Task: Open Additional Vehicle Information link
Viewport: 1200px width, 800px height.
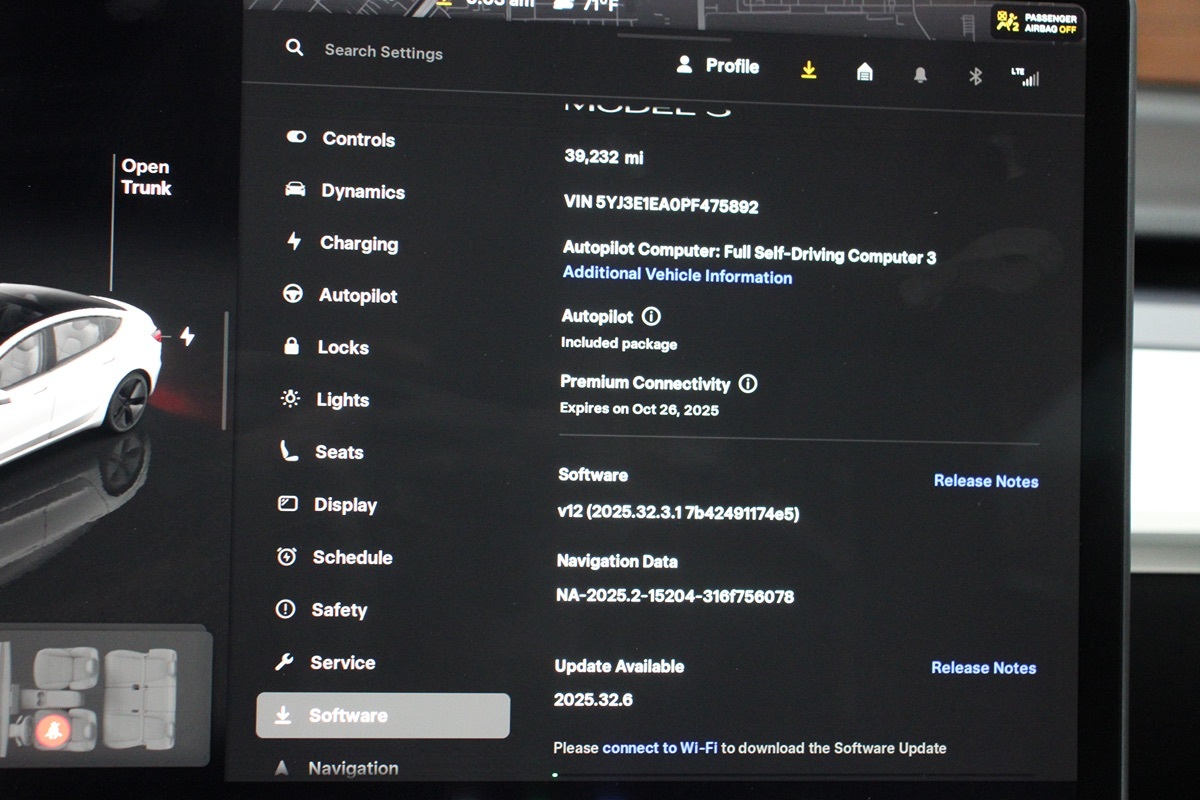Action: coord(677,276)
